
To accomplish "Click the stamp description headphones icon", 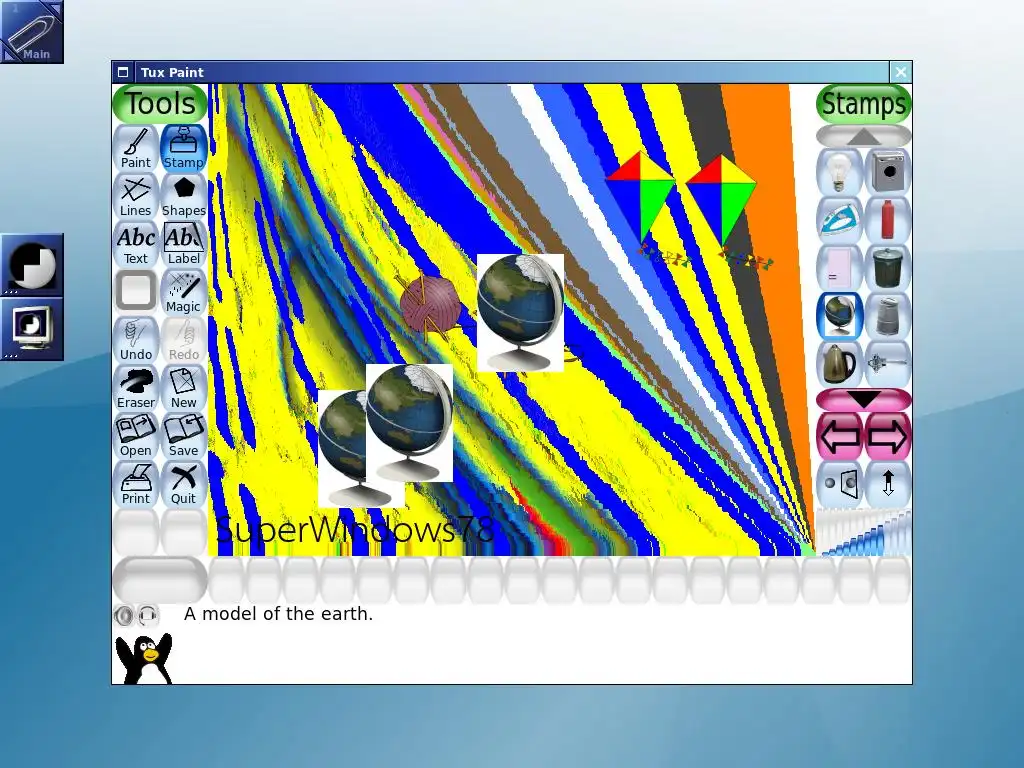I will 148,615.
